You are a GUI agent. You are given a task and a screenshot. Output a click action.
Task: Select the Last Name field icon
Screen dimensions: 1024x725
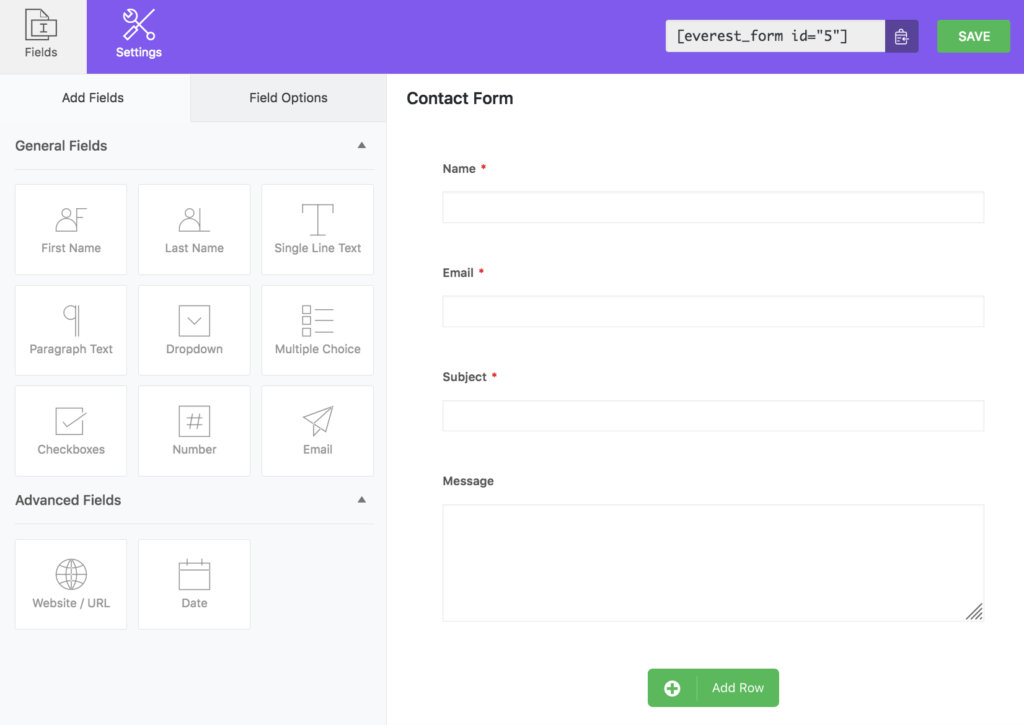194,228
